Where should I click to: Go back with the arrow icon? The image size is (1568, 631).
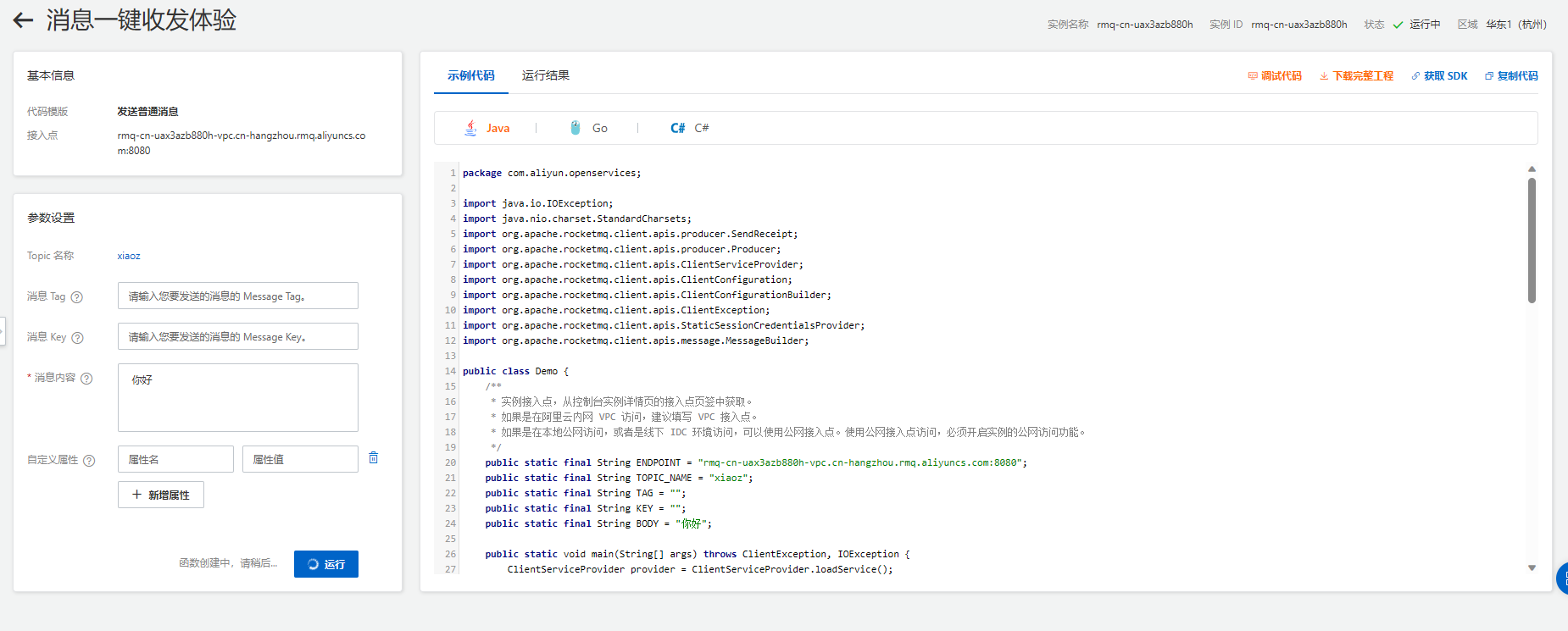(23, 20)
